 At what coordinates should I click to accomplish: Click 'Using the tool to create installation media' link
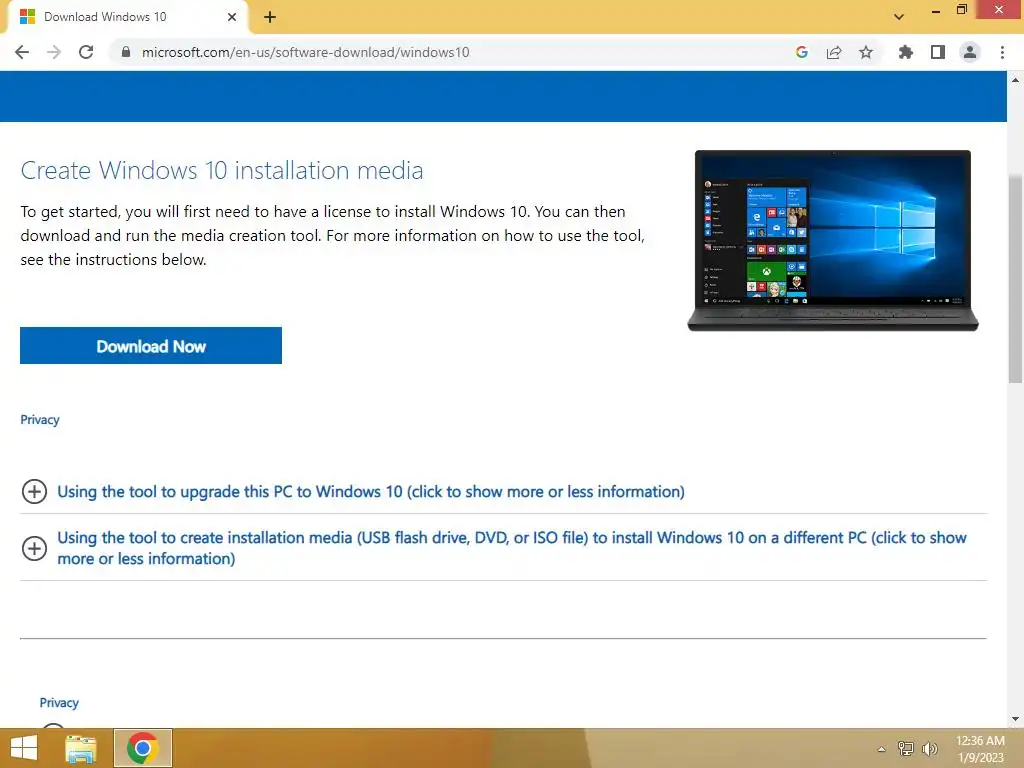(512, 548)
